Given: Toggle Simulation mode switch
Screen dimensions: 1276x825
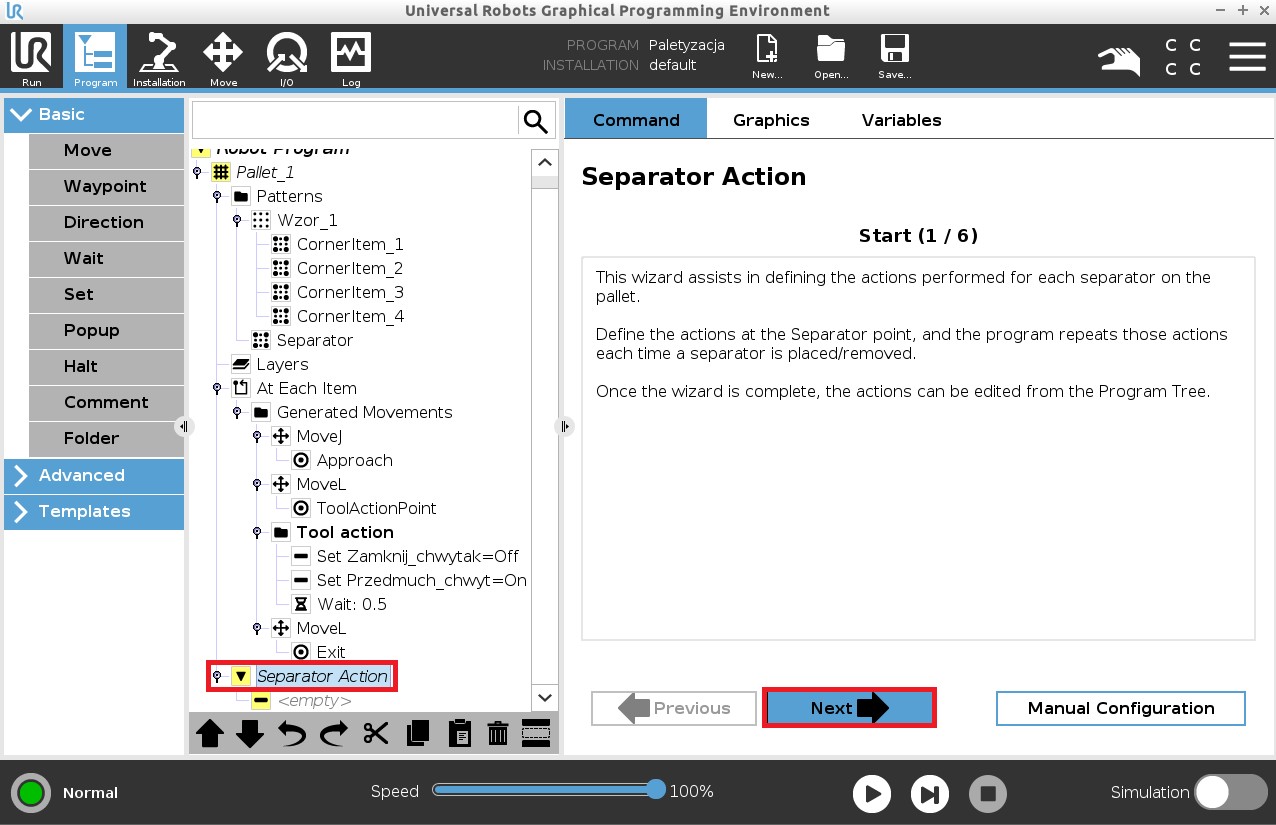Looking at the screenshot, I should pos(1230,792).
